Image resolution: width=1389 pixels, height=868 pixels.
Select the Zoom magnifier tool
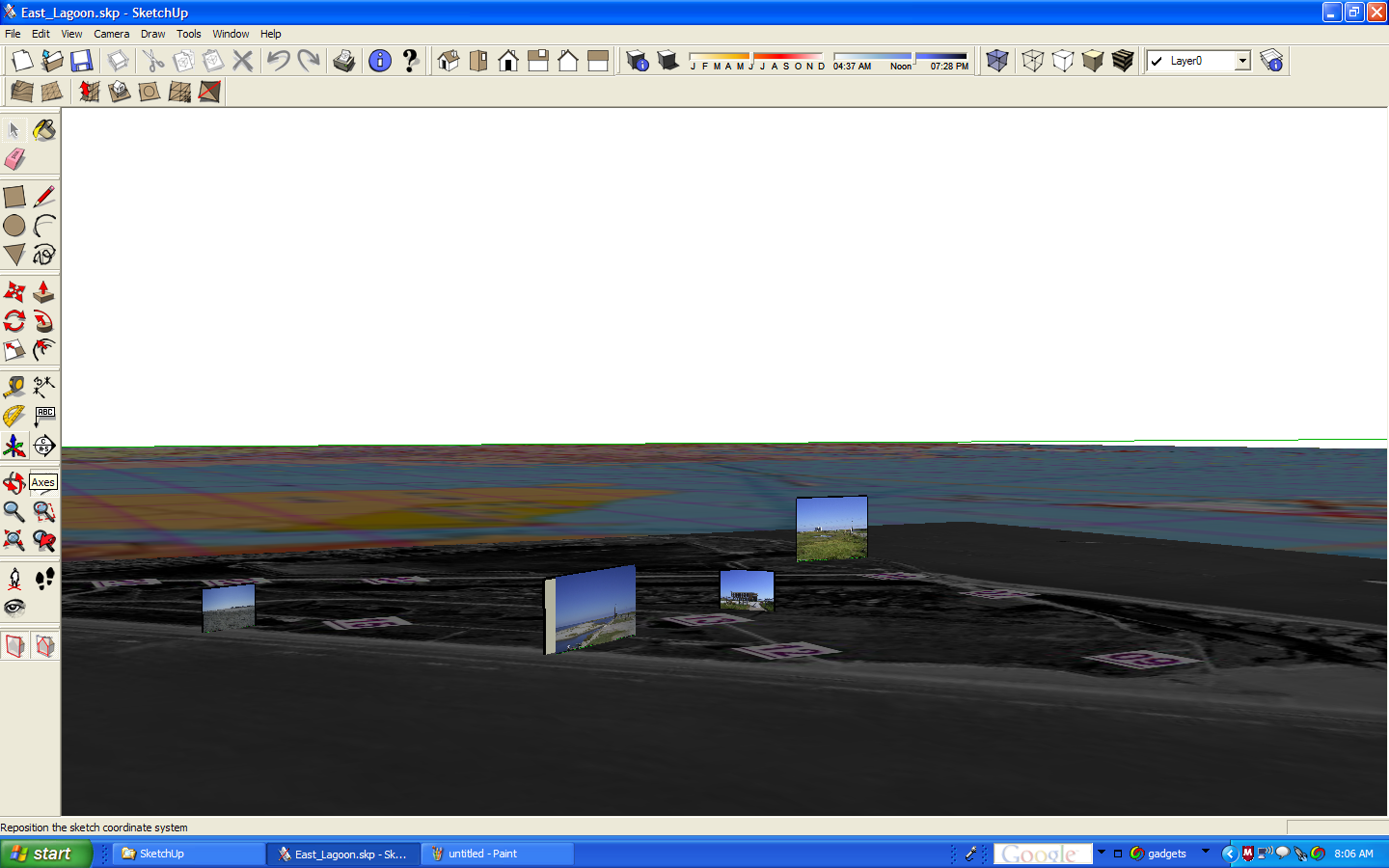pyautogui.click(x=14, y=511)
